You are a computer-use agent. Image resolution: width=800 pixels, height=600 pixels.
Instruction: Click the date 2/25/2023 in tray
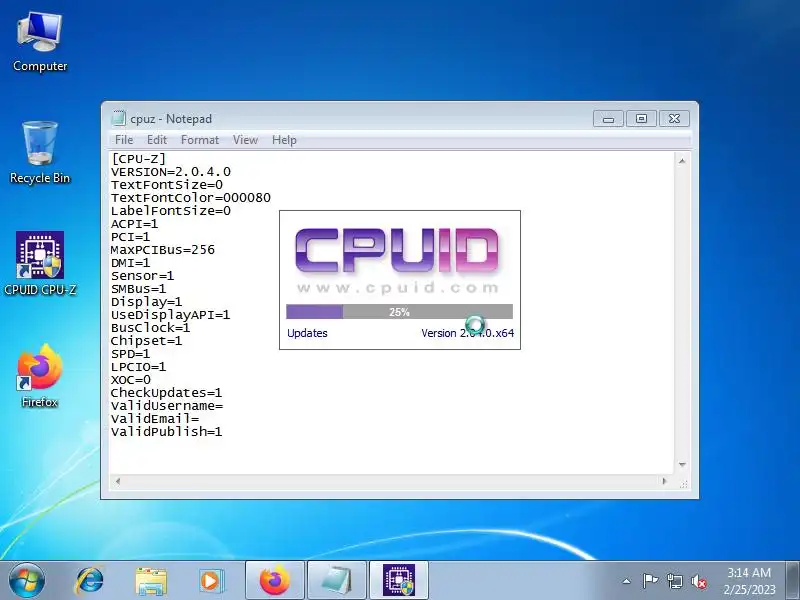pyautogui.click(x=749, y=590)
